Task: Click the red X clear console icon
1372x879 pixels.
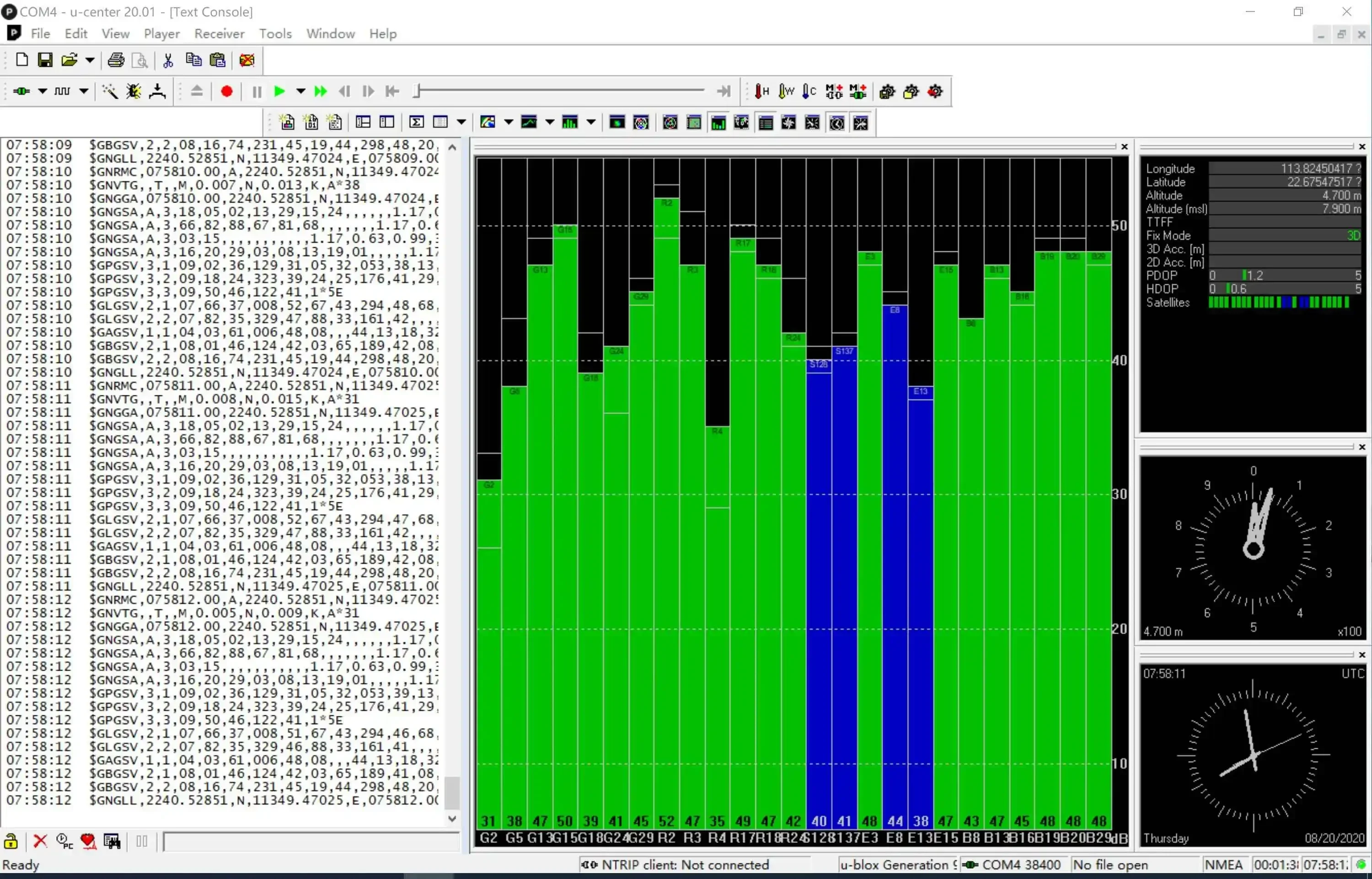Action: point(40,842)
